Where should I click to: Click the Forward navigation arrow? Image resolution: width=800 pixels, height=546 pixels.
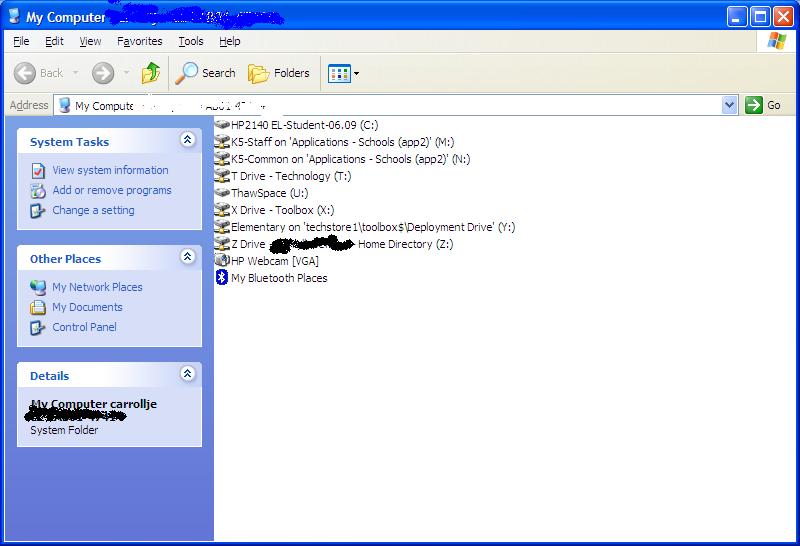102,73
